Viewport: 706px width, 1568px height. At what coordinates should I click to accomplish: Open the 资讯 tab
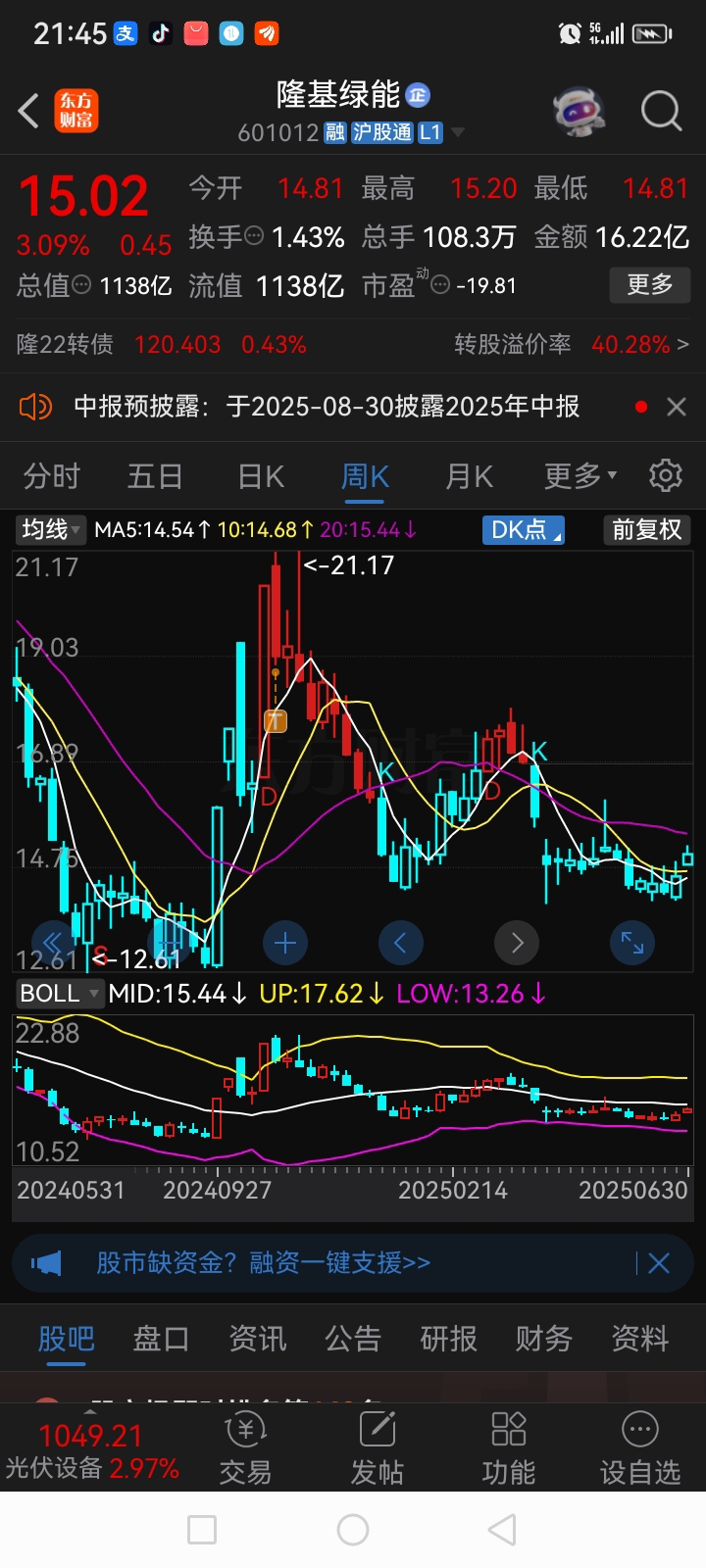257,1339
